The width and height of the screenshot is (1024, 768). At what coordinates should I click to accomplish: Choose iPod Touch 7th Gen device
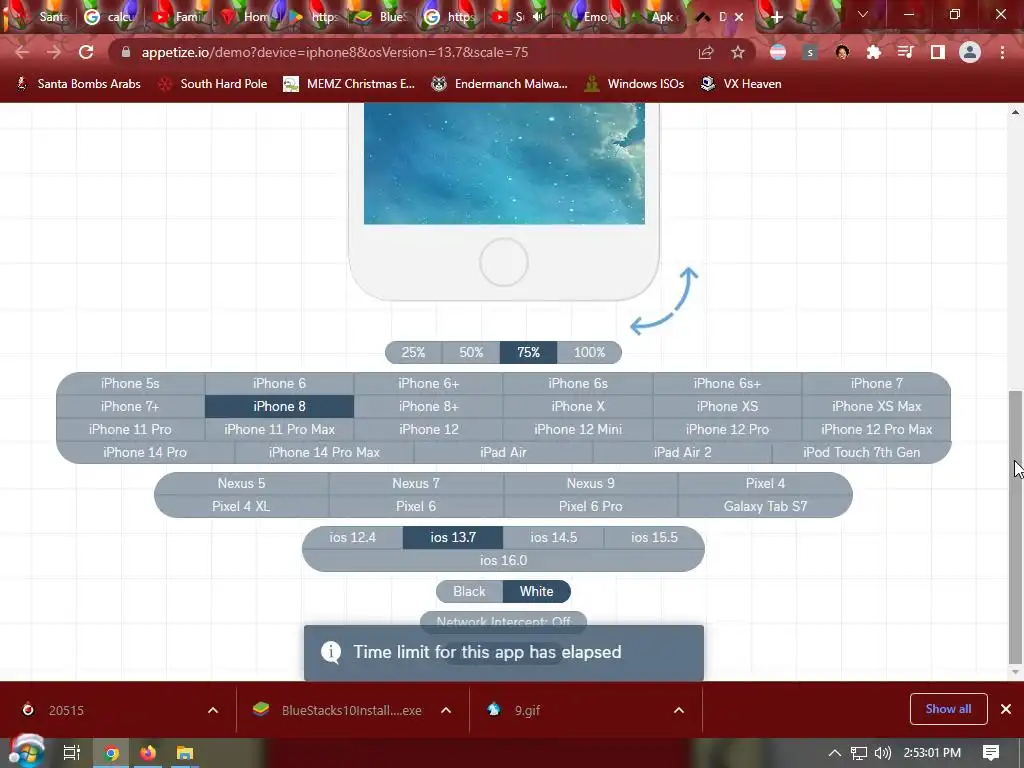click(861, 452)
